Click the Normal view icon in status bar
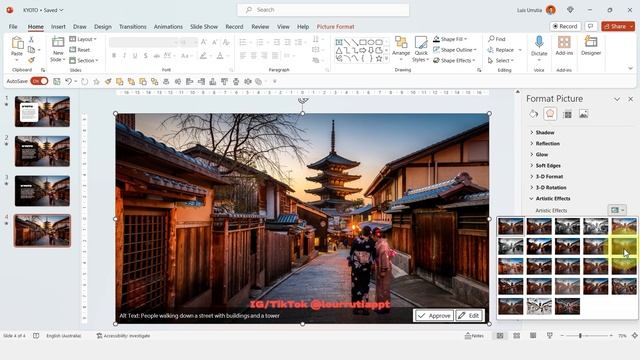The height and width of the screenshot is (360, 640). click(500, 336)
